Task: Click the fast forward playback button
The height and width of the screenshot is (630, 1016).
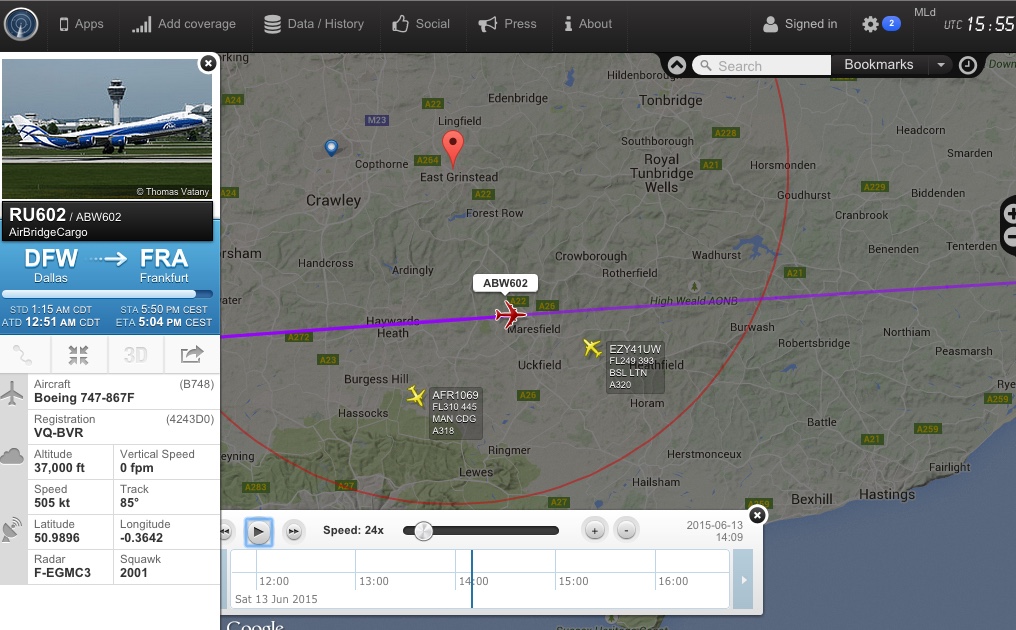Action: [x=294, y=531]
